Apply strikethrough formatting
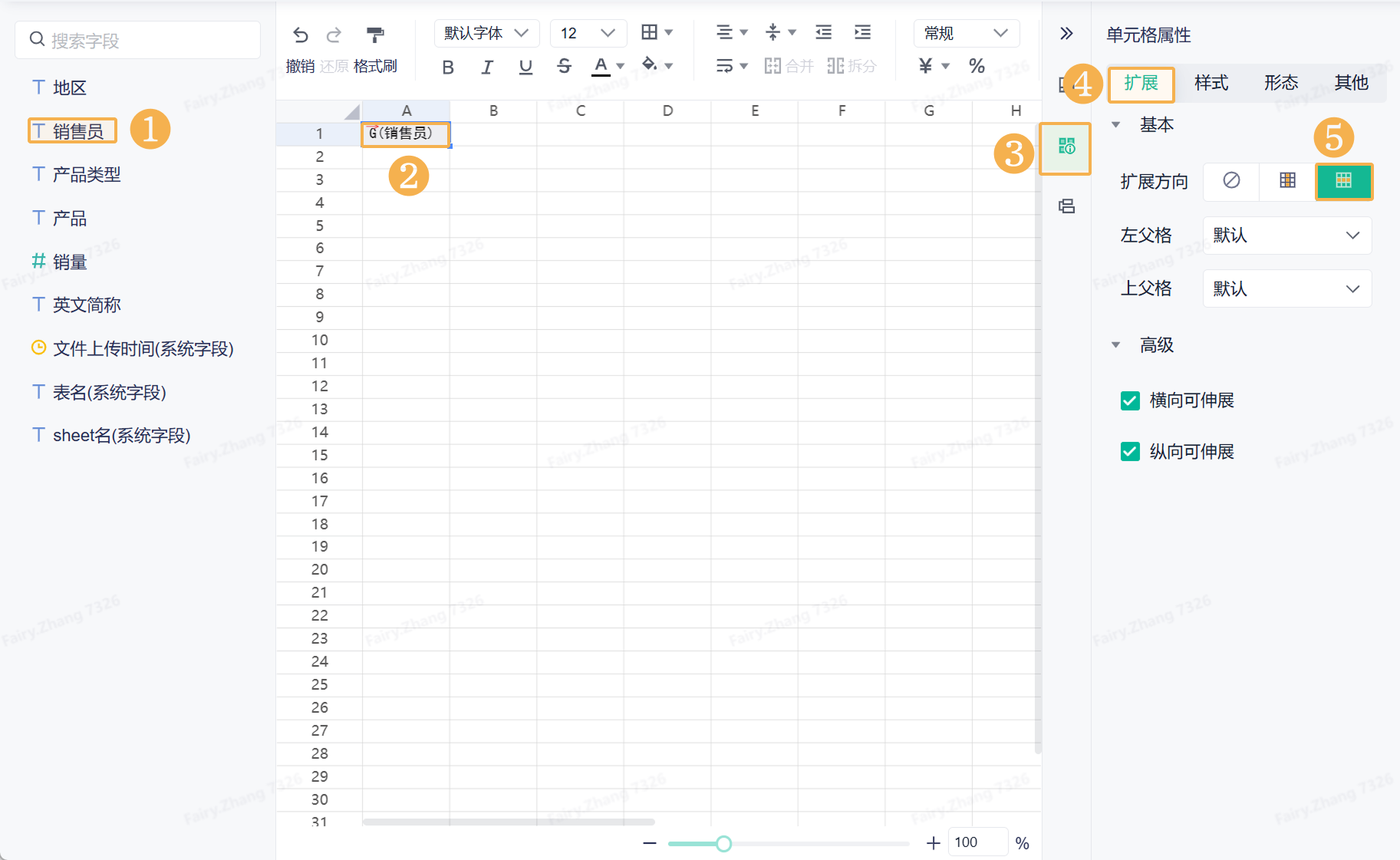 click(x=564, y=67)
